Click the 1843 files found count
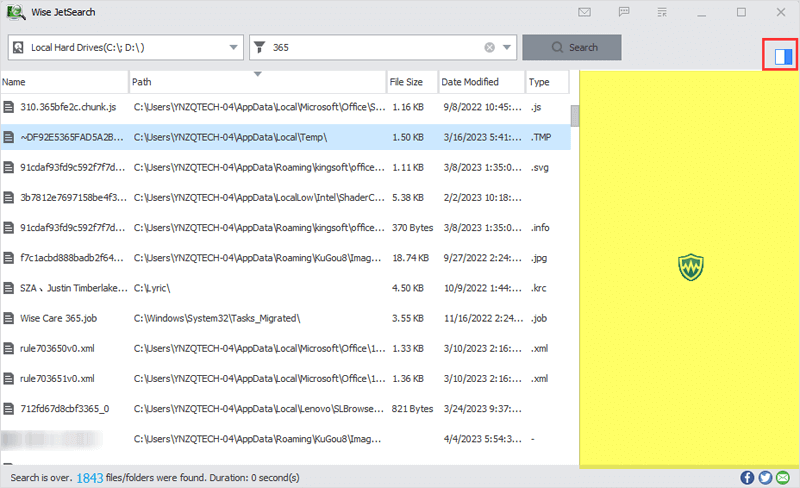Image resolution: width=800 pixels, height=488 pixels. pyautogui.click(x=90, y=478)
